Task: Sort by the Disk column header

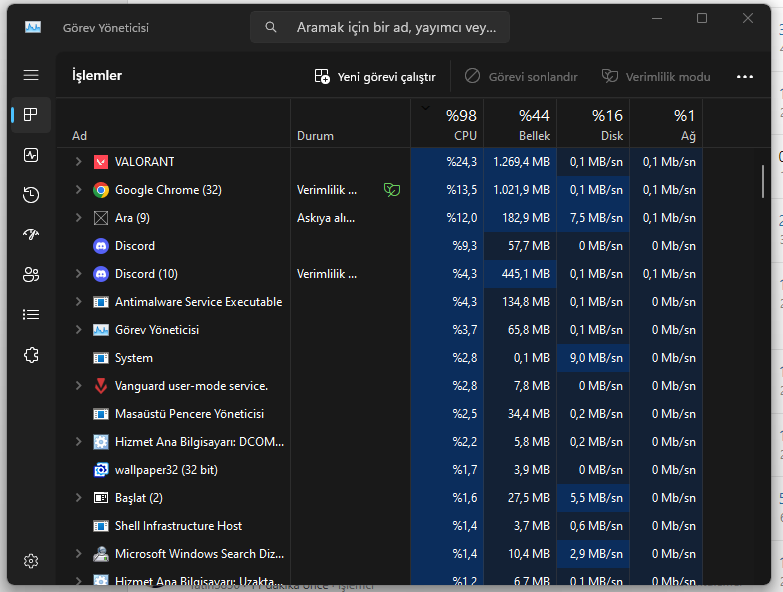Action: click(x=593, y=123)
